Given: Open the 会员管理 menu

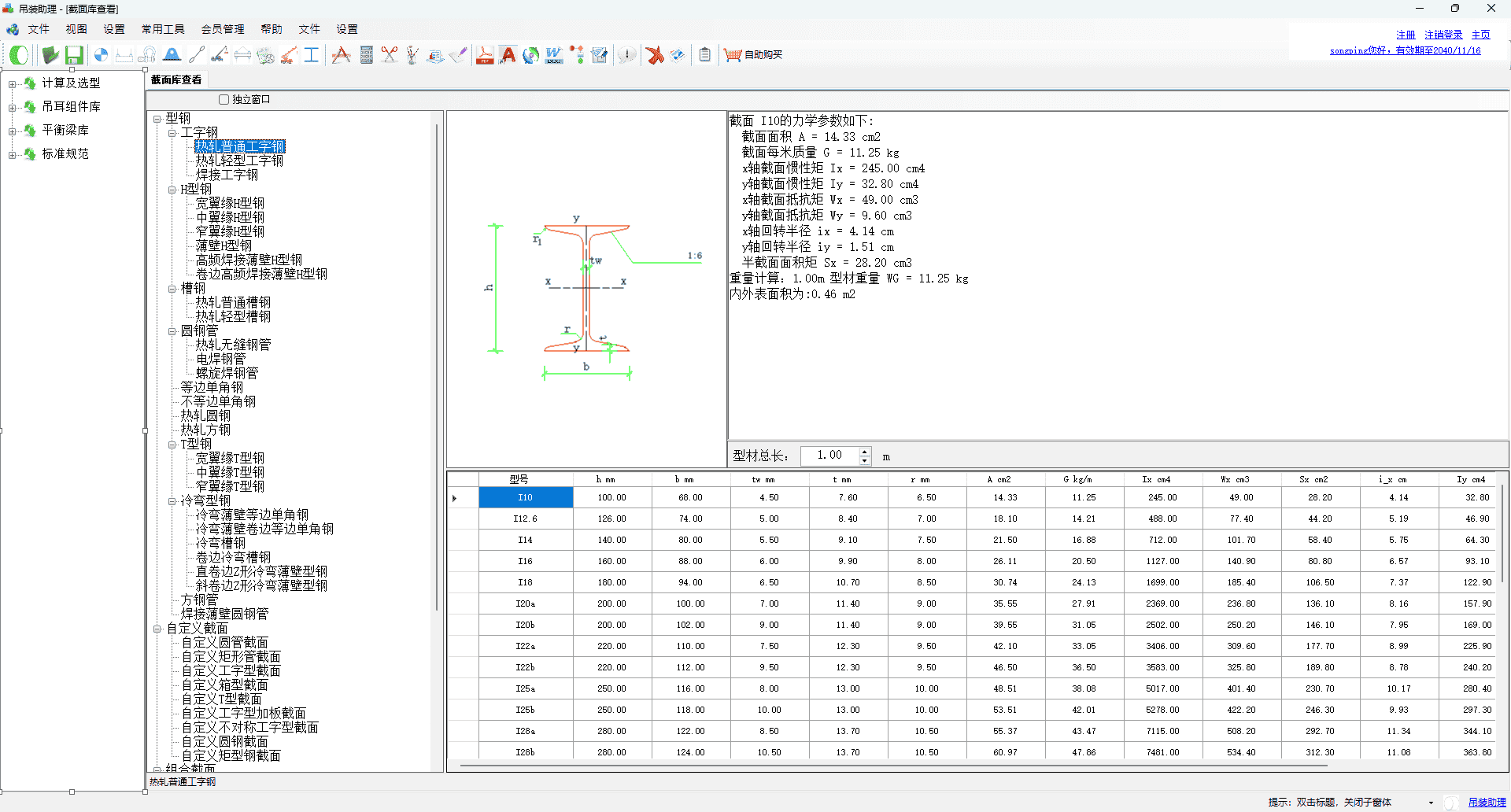Looking at the screenshot, I should pos(223,29).
